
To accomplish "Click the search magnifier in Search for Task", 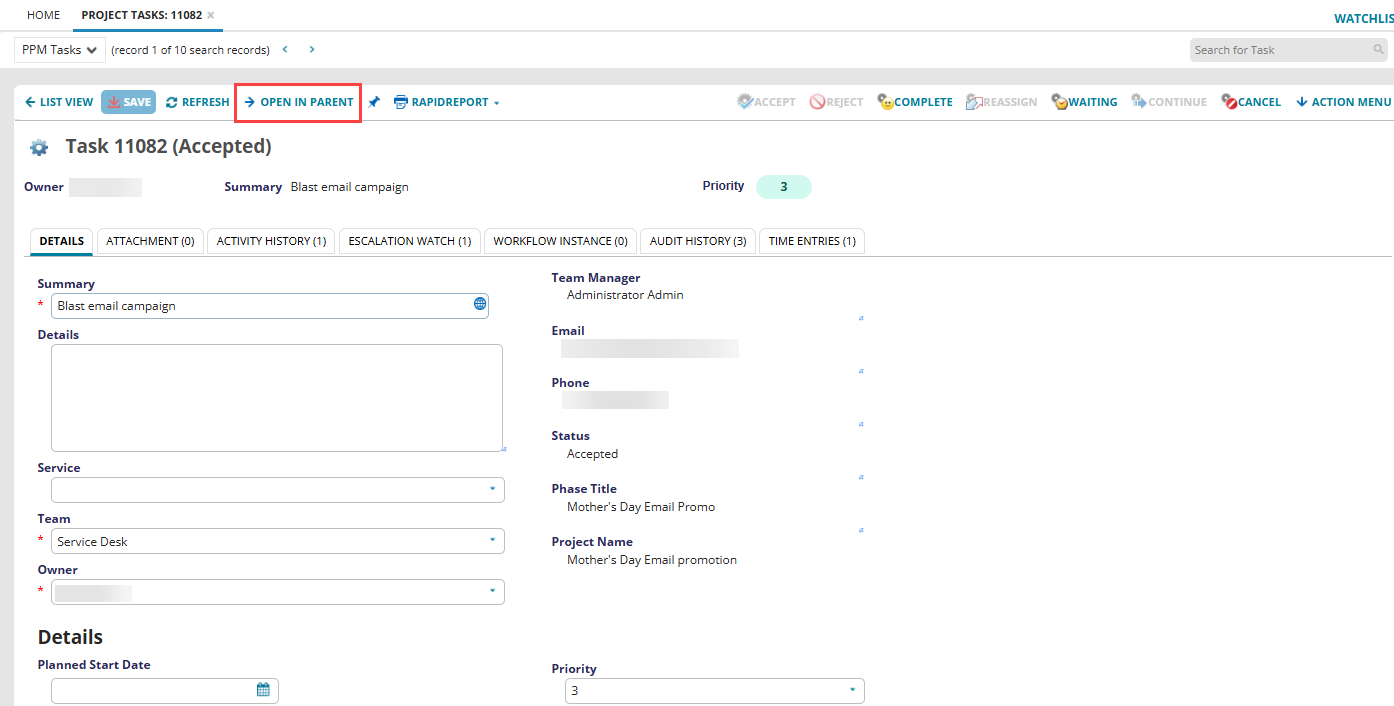I will tap(1379, 50).
